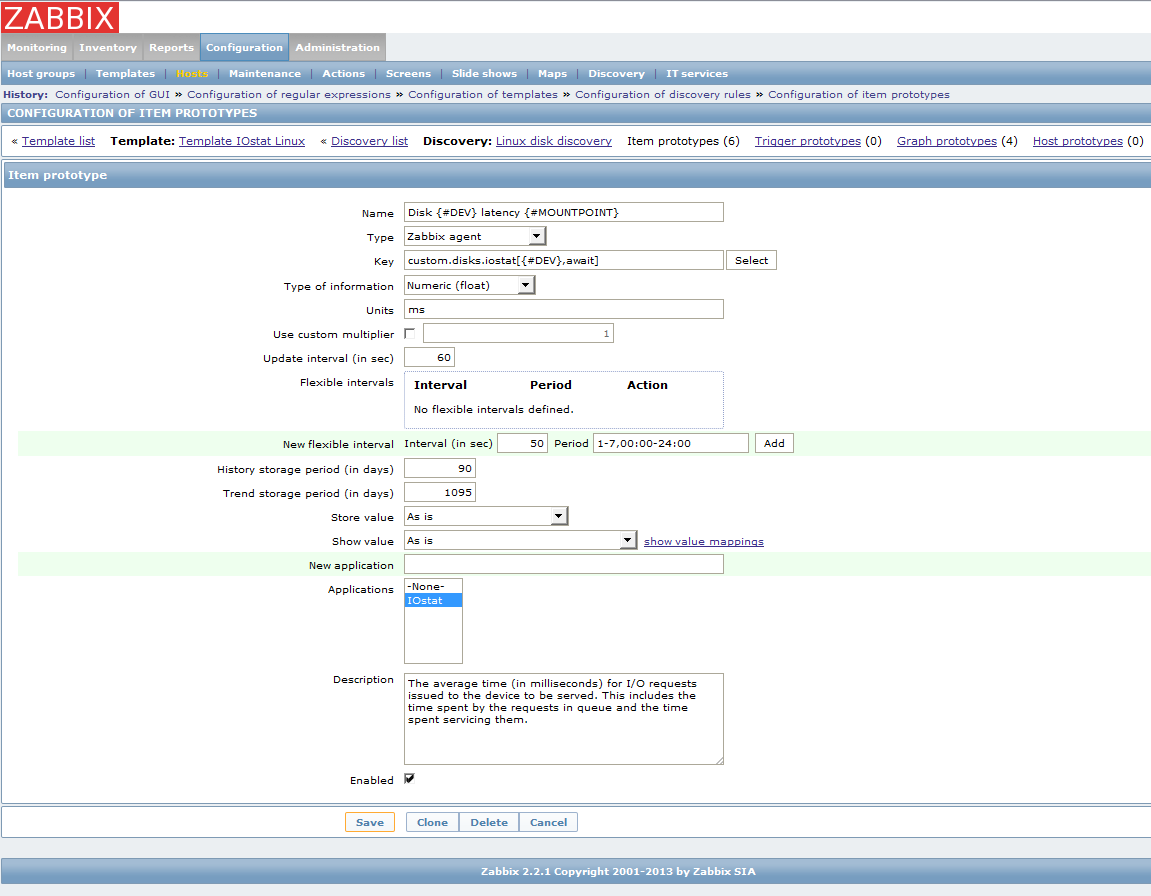The height and width of the screenshot is (896, 1151).
Task: Go to Templates submenu
Action: [125, 73]
